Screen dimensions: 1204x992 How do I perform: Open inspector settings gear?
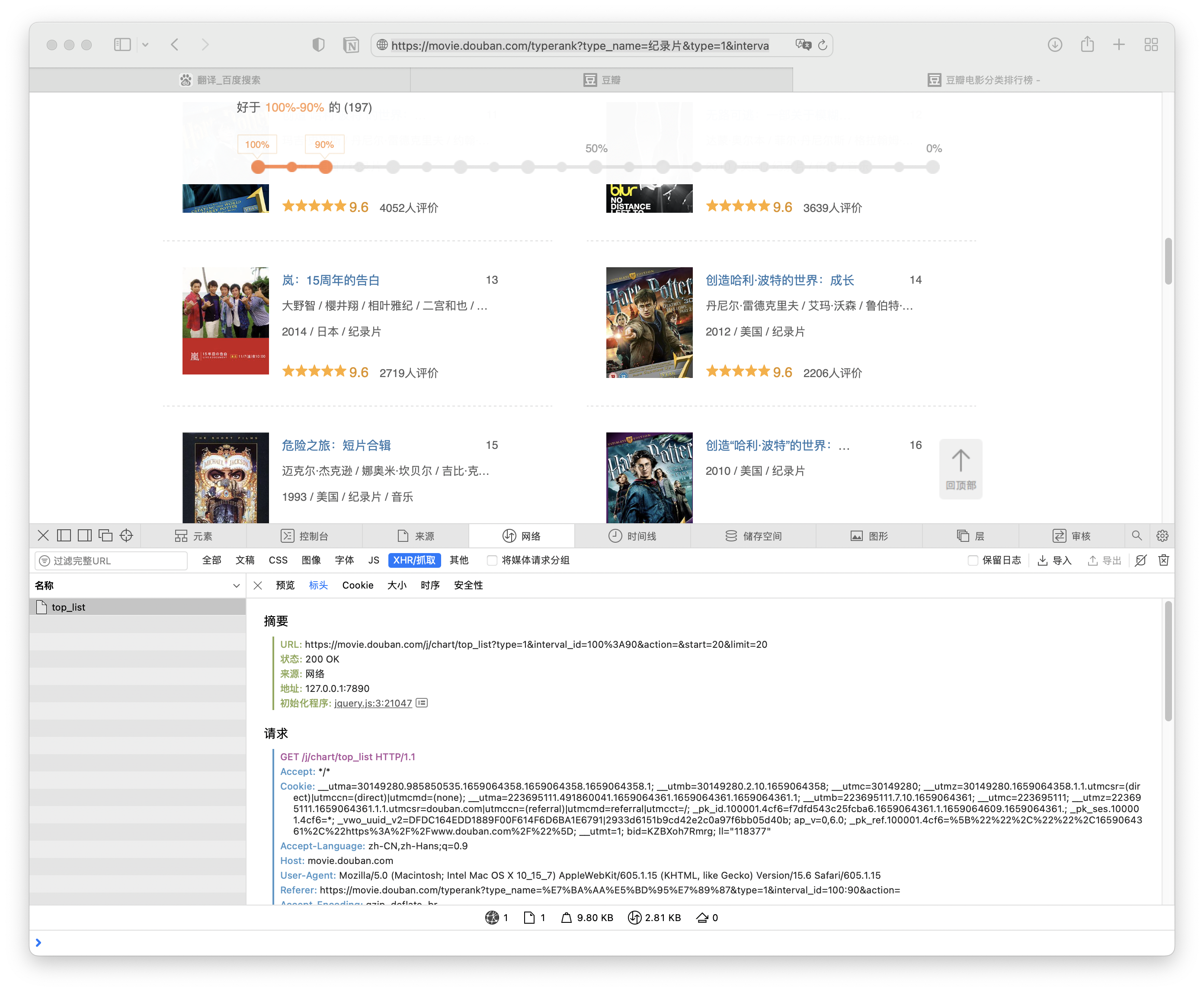pyautogui.click(x=1162, y=535)
